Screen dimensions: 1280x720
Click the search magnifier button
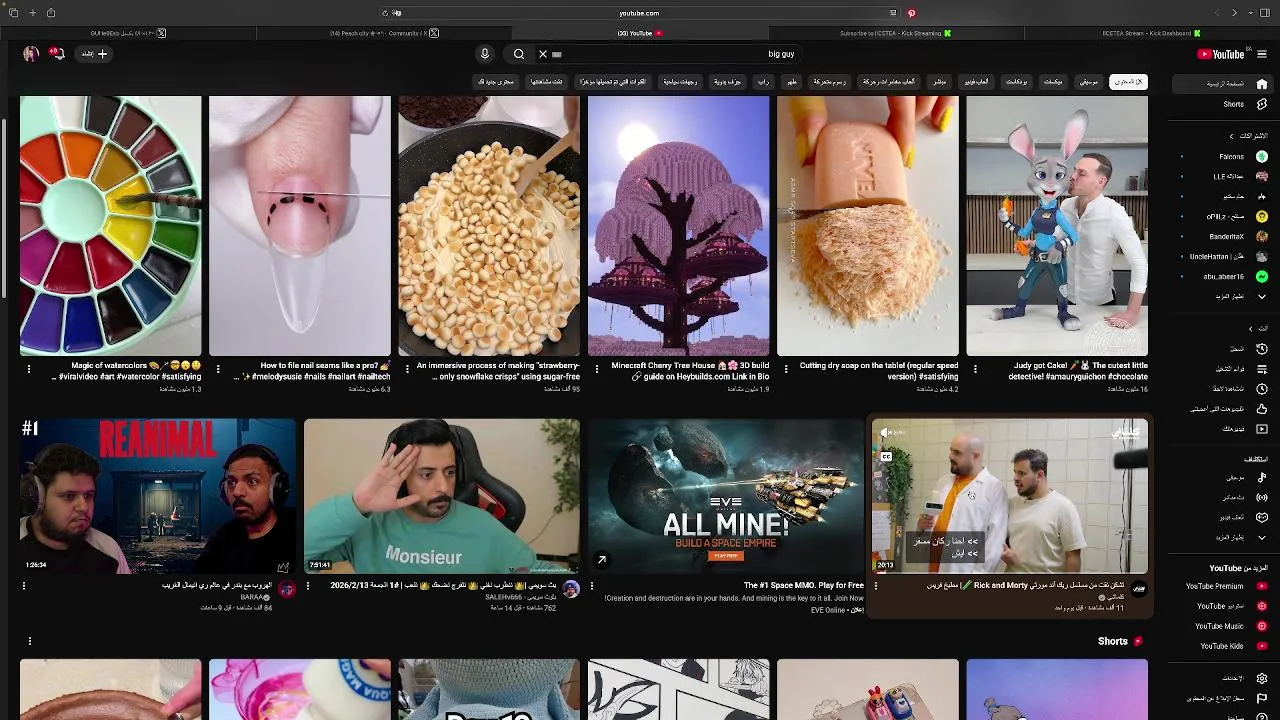click(518, 54)
